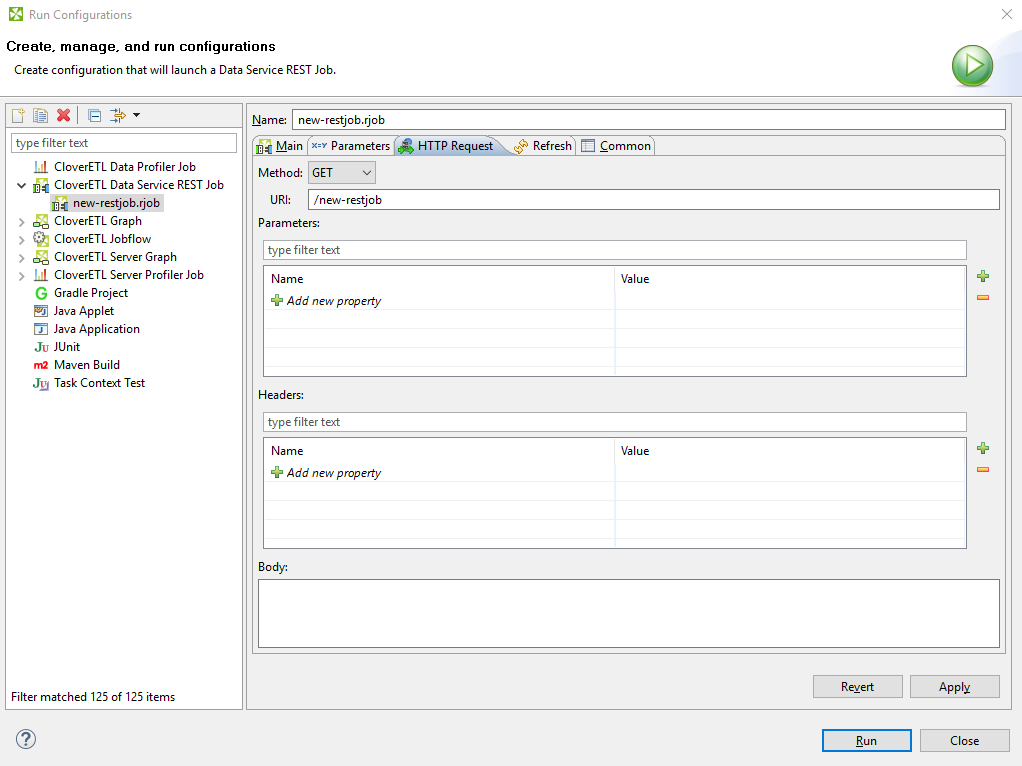This screenshot has width=1022, height=766.
Task: Switch to the HTTP Request tab
Action: click(x=447, y=146)
